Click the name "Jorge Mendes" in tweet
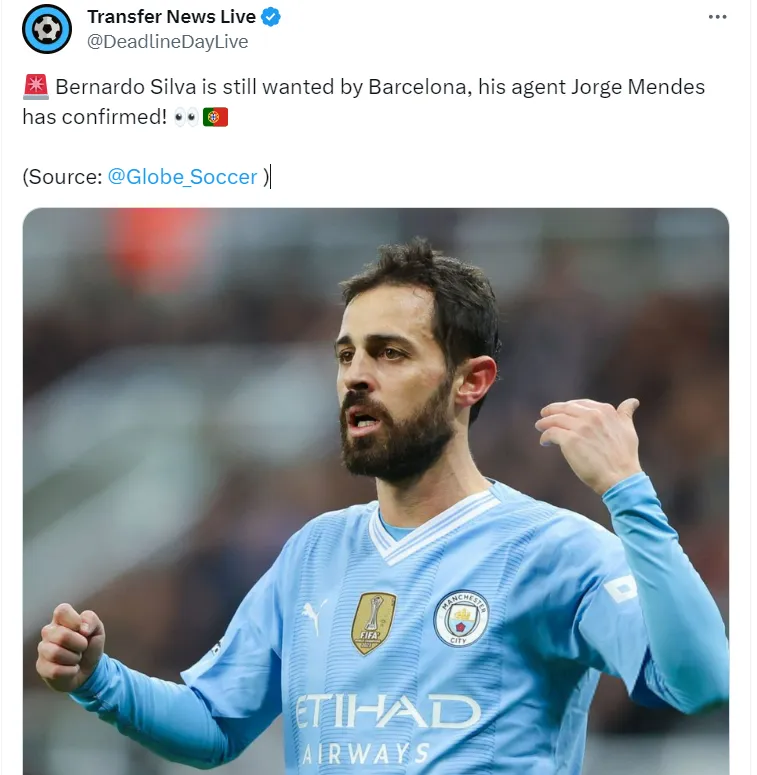This screenshot has height=775, width=757. [x=638, y=87]
